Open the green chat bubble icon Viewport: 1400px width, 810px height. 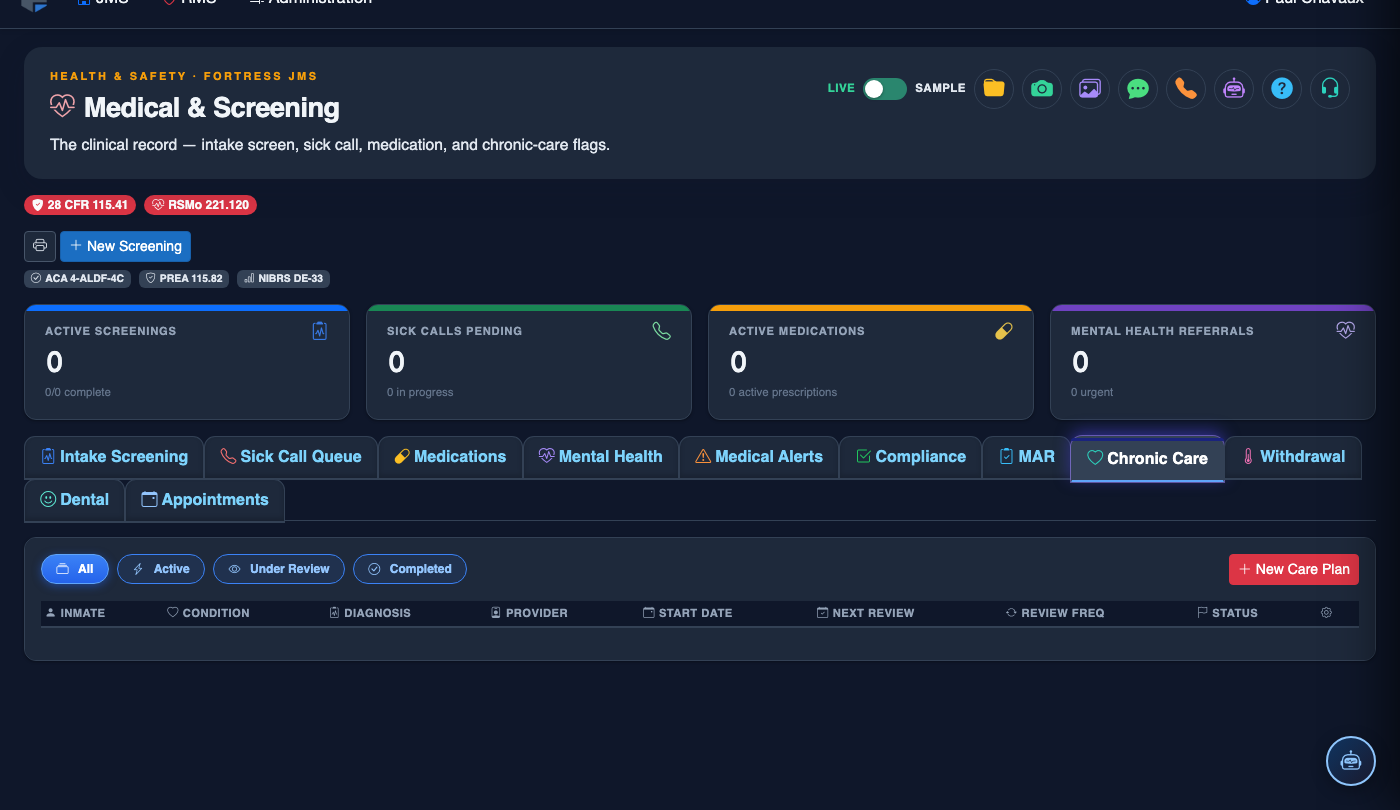[1138, 88]
